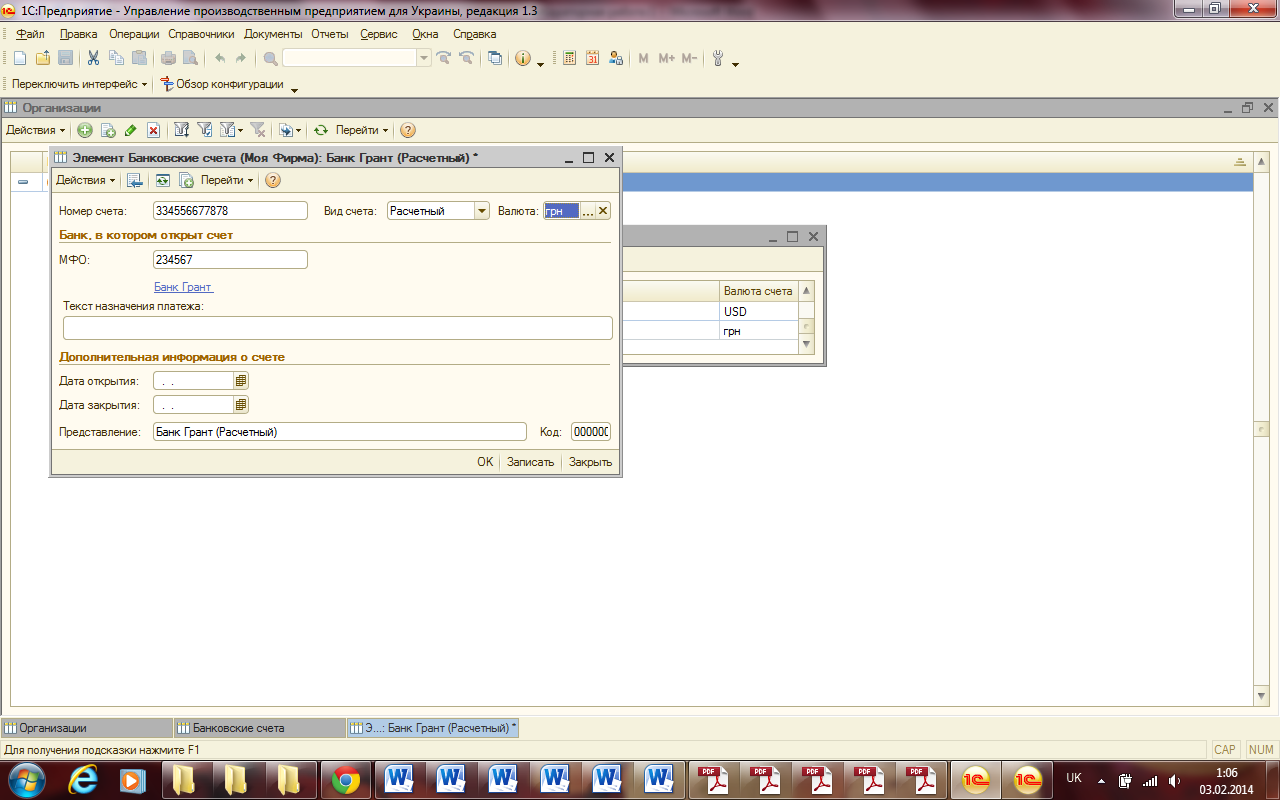The height and width of the screenshot is (800, 1280).
Task: Open the Документы menu
Action: point(273,34)
